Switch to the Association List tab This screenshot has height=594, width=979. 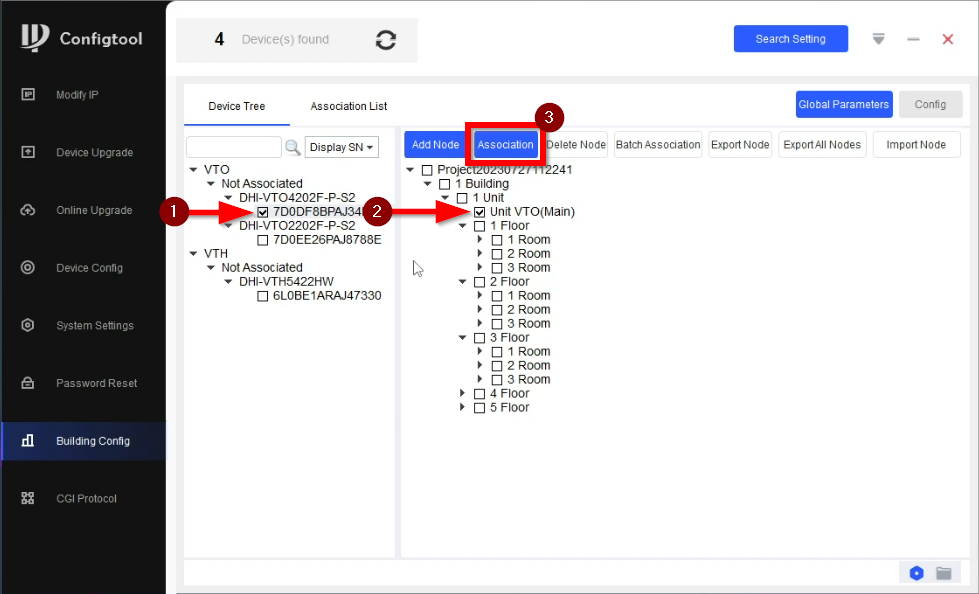[x=348, y=106]
